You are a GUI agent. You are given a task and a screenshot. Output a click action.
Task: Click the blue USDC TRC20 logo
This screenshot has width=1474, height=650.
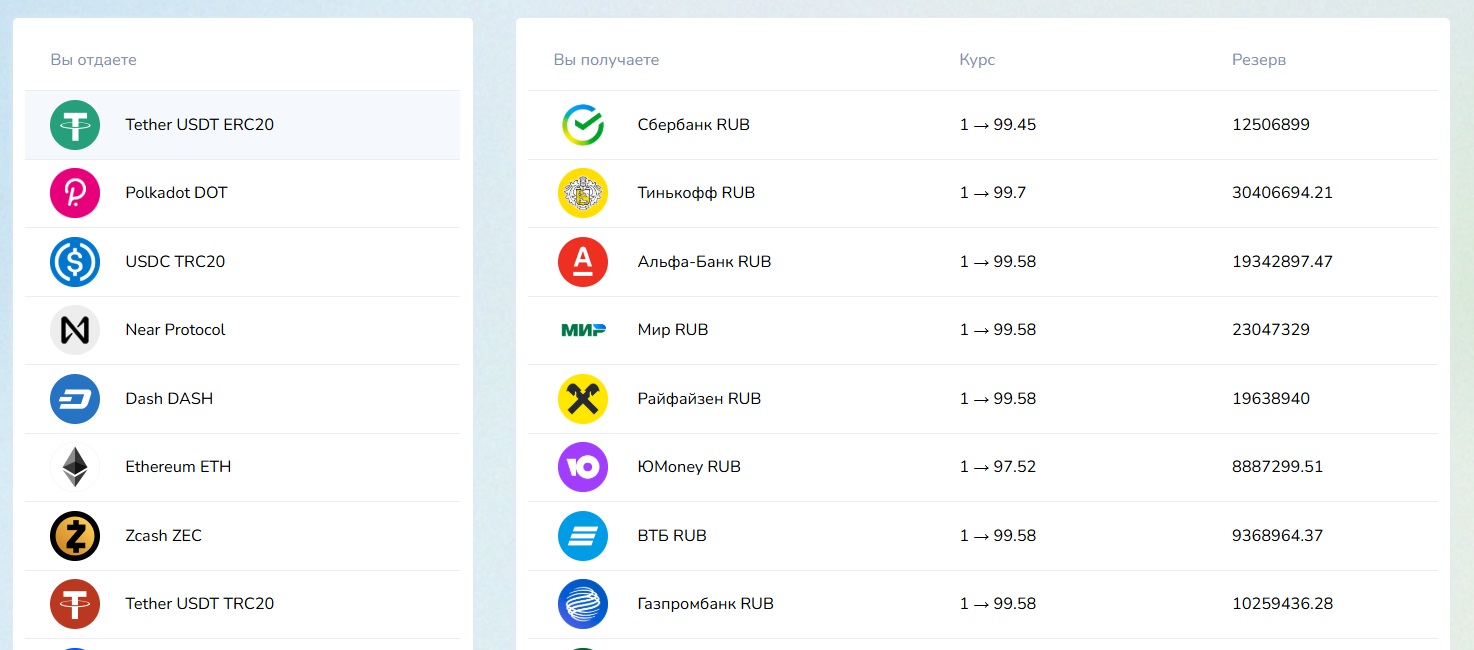coord(75,262)
